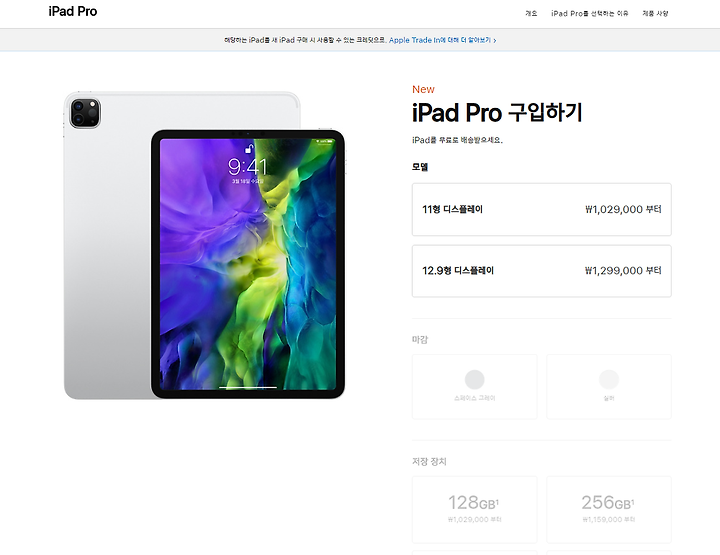Click the space gray color swatch circle

[474, 380]
